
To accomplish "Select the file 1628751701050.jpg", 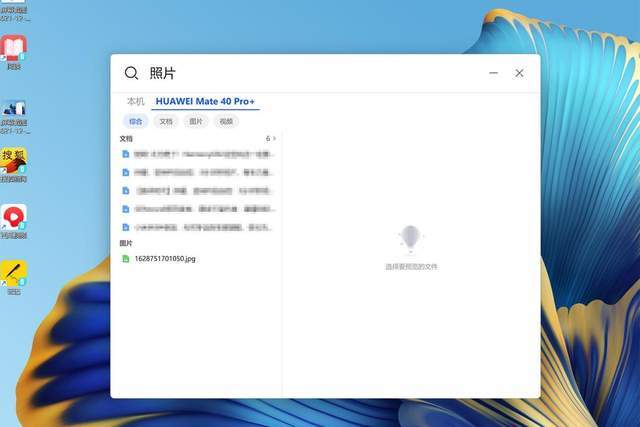I will point(165,259).
